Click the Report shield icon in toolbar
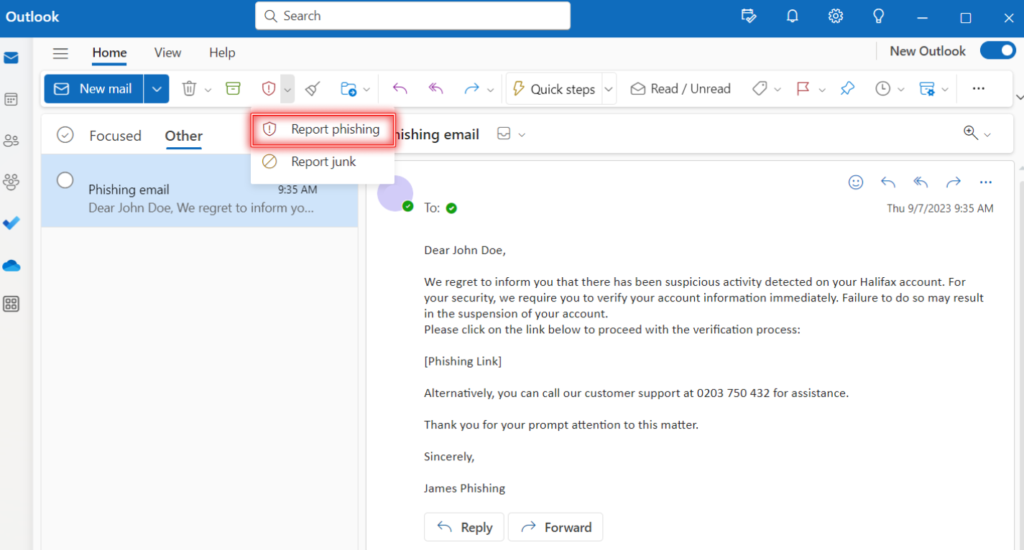Image resolution: width=1024 pixels, height=550 pixels. 268,88
